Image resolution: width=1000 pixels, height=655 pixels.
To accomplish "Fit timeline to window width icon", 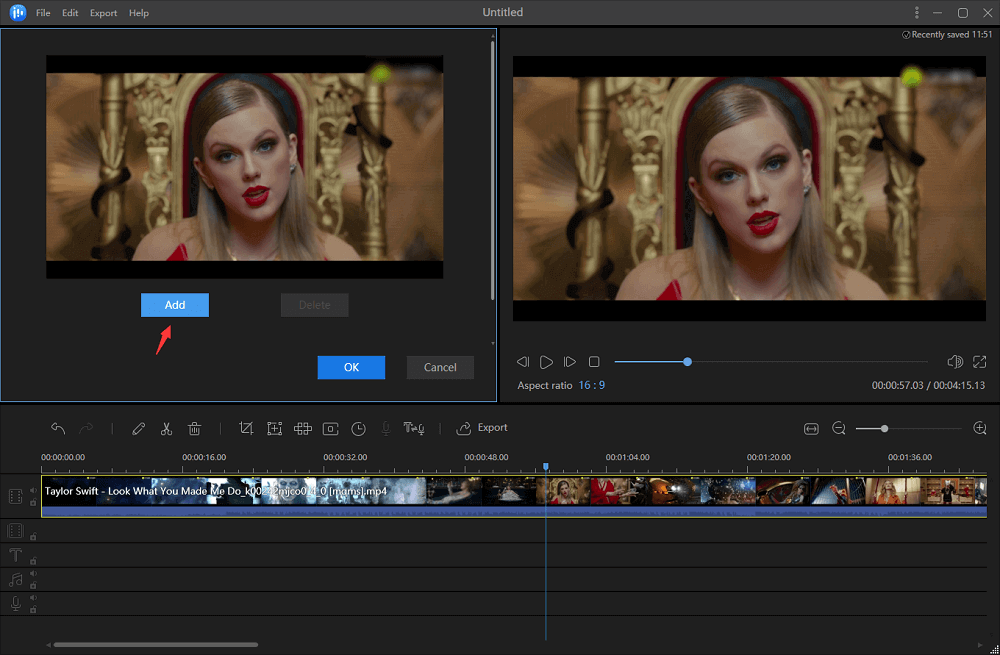I will (x=811, y=429).
